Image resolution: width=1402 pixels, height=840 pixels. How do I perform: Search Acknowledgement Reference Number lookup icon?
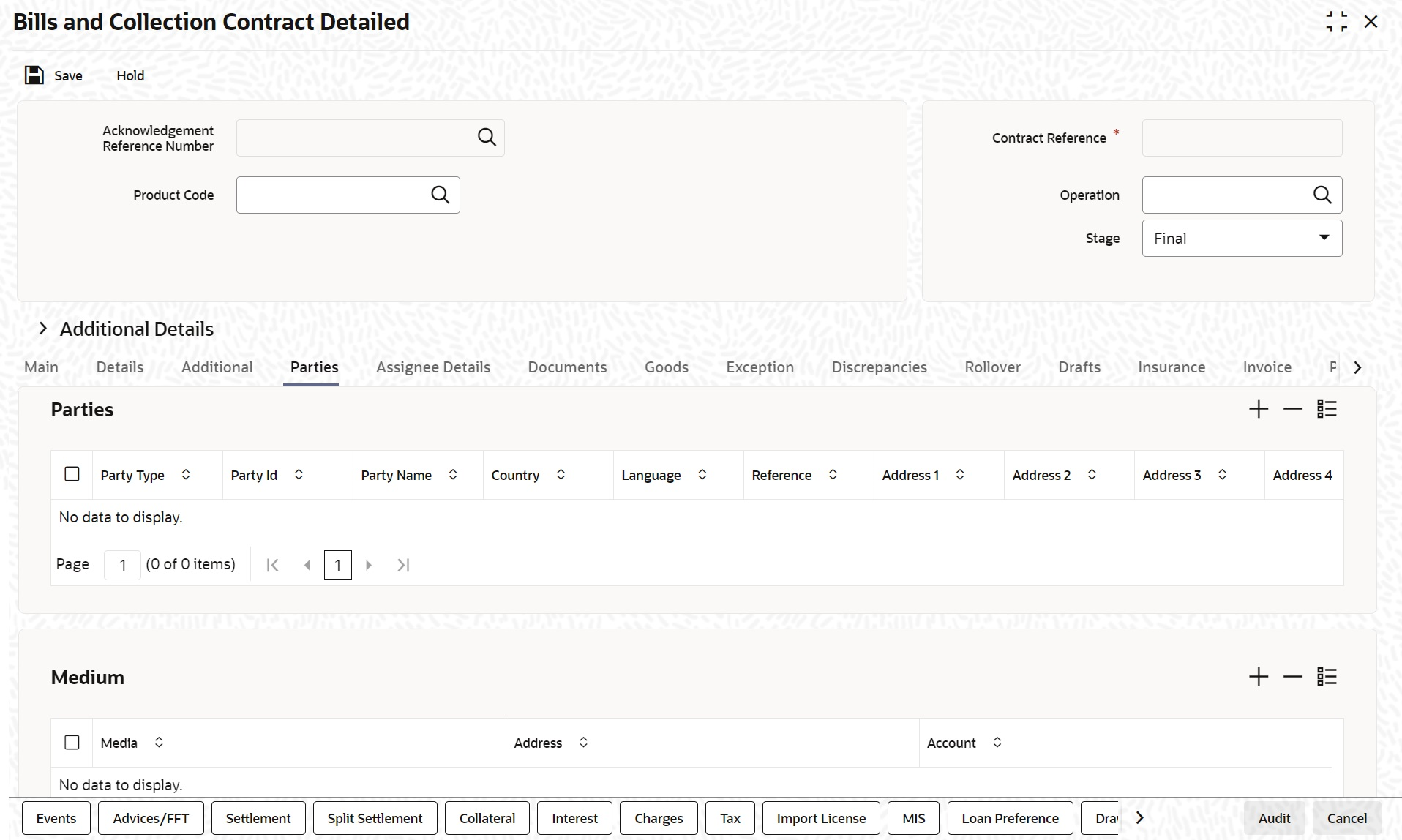pos(487,138)
